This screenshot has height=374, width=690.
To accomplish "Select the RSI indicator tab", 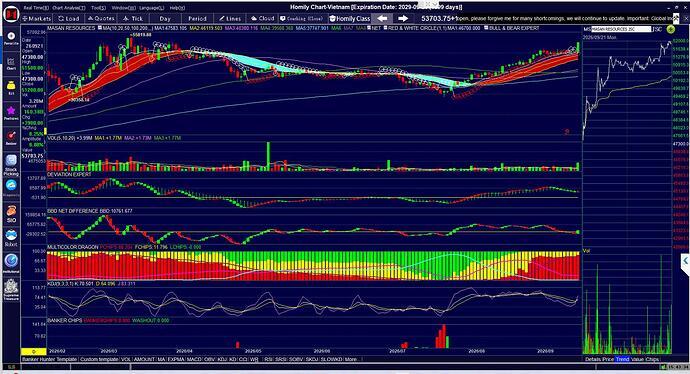I will (x=268, y=359).
